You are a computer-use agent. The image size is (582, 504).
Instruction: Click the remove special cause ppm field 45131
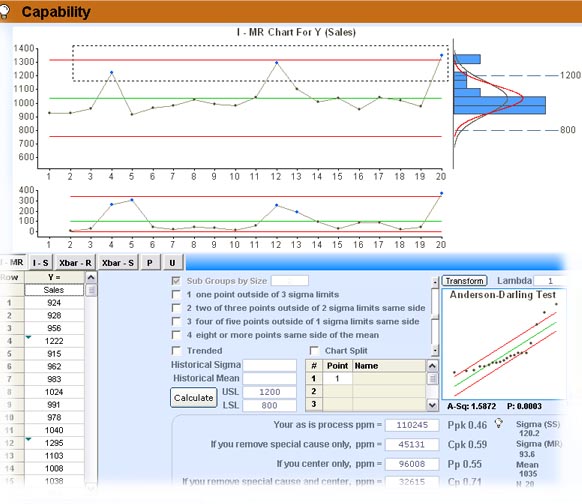coord(412,445)
